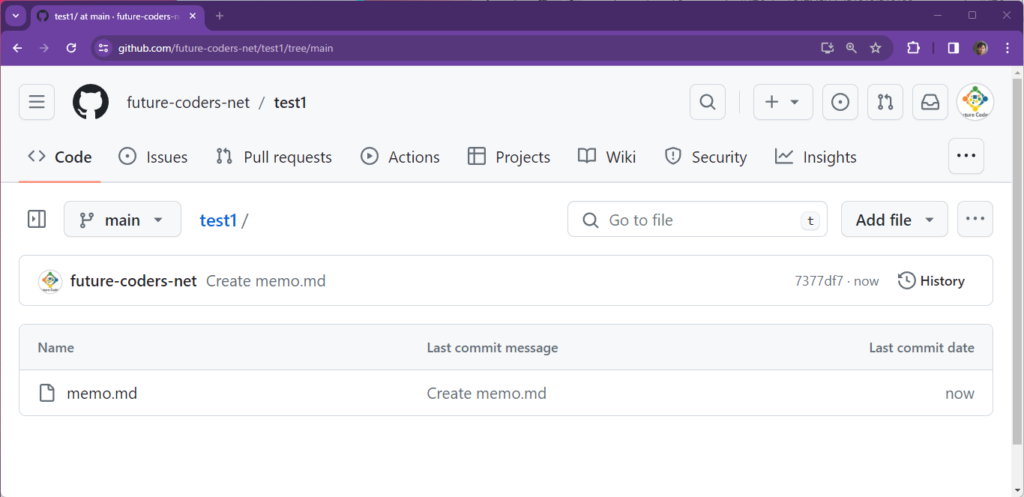Click the future-coders-net commit author link
1024x497 pixels.
pos(133,281)
